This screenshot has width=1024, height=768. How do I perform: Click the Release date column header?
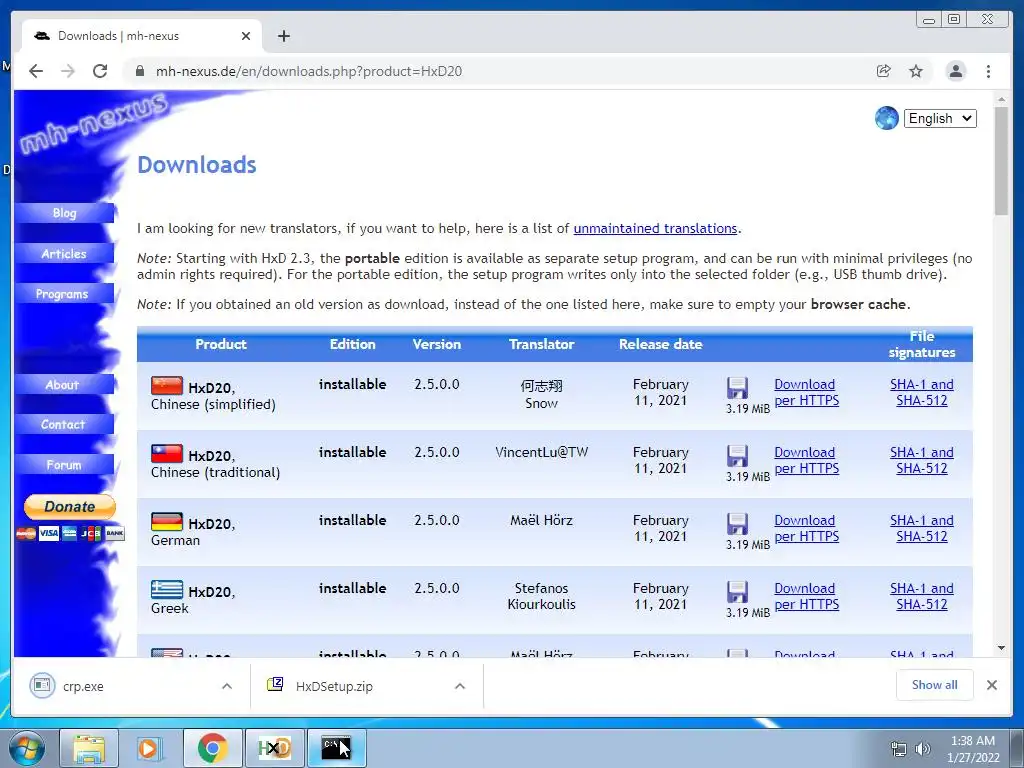[x=660, y=344]
